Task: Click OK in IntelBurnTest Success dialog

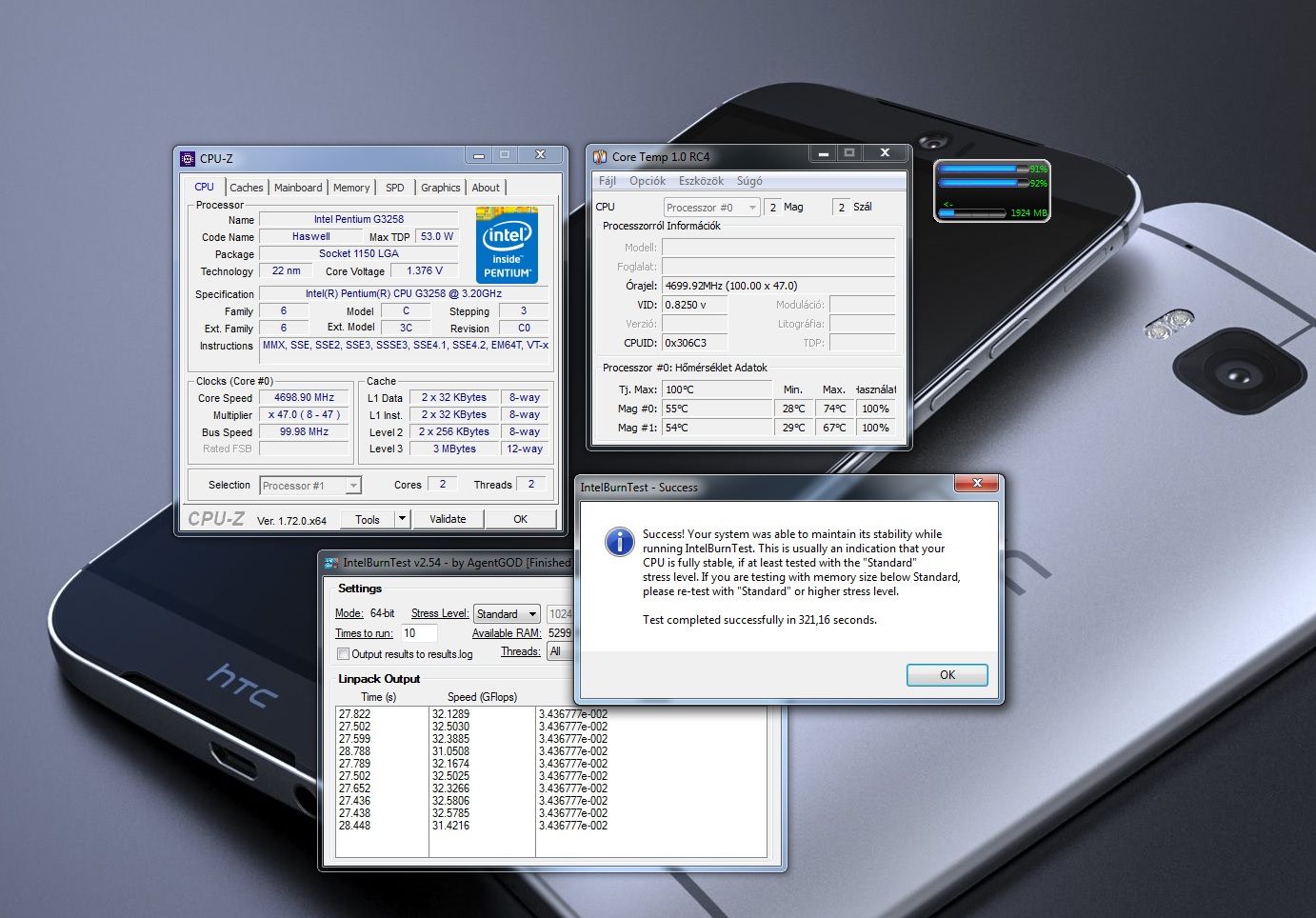Action: [947, 675]
